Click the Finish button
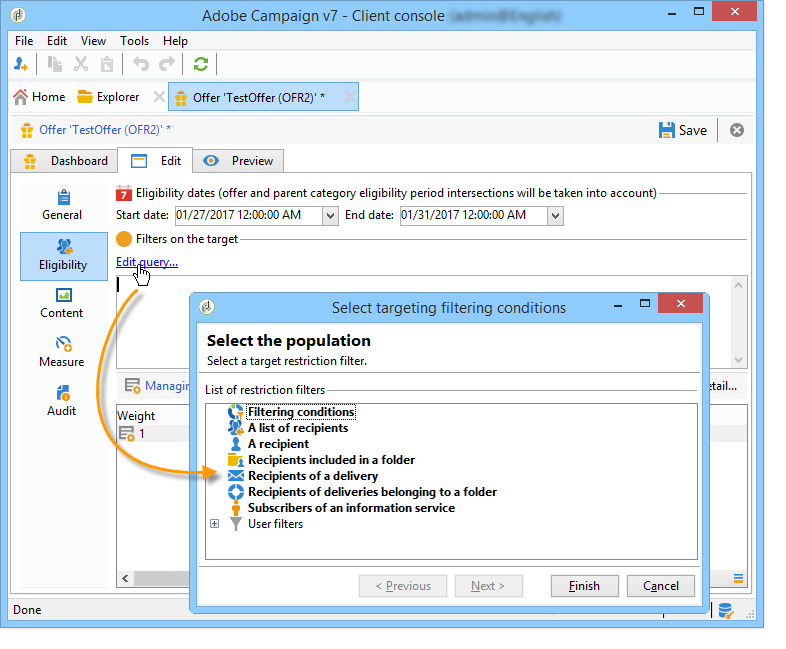Screen dimensions: 786x649 (584, 586)
